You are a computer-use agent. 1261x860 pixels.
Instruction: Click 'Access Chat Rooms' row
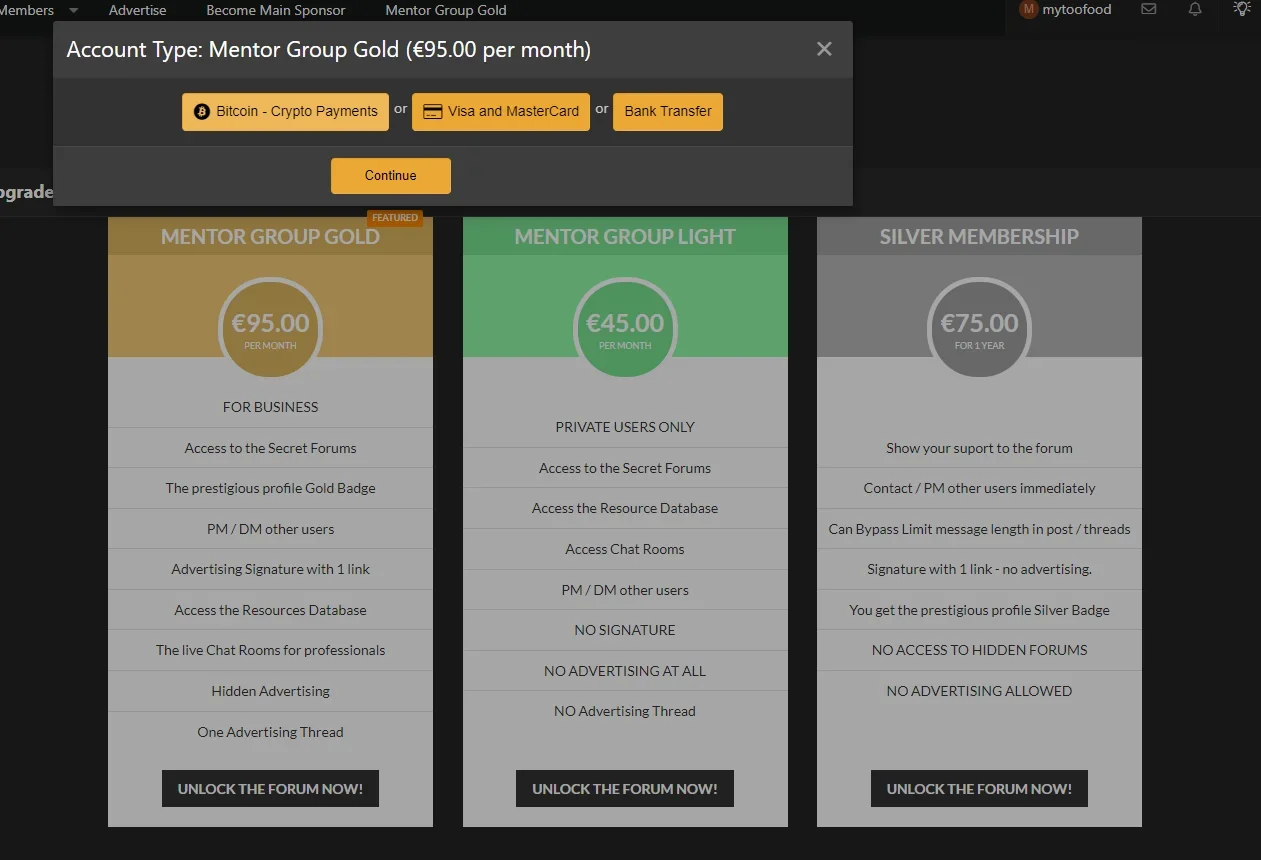click(x=625, y=549)
